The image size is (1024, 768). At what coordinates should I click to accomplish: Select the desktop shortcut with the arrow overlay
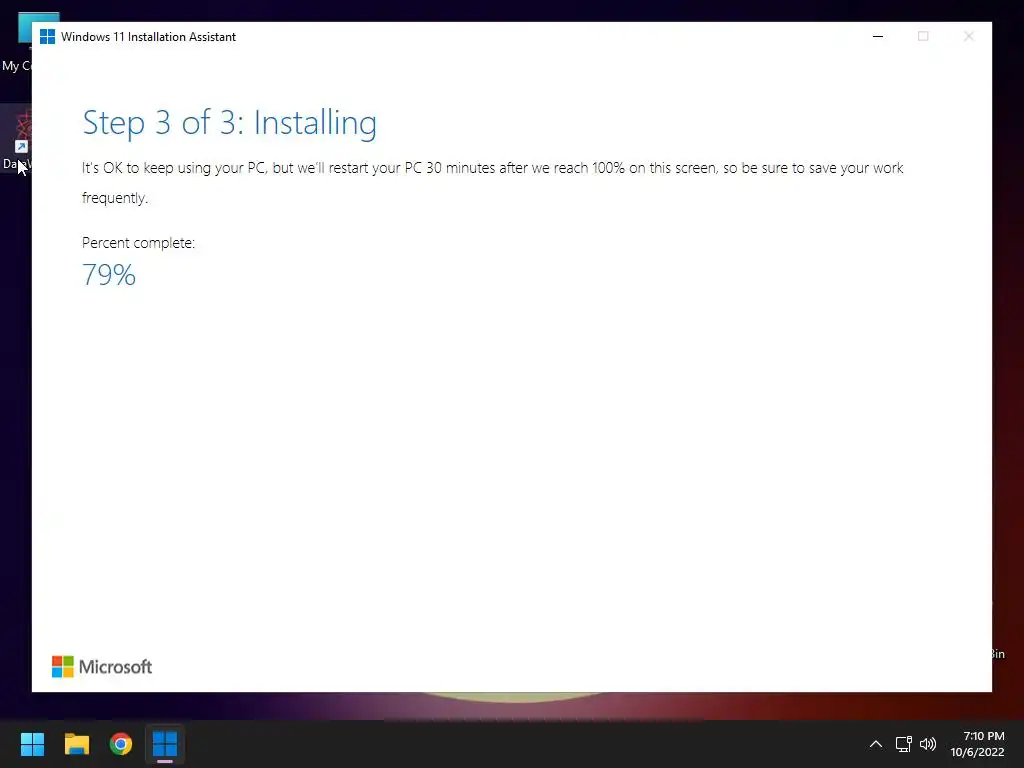coord(16,140)
